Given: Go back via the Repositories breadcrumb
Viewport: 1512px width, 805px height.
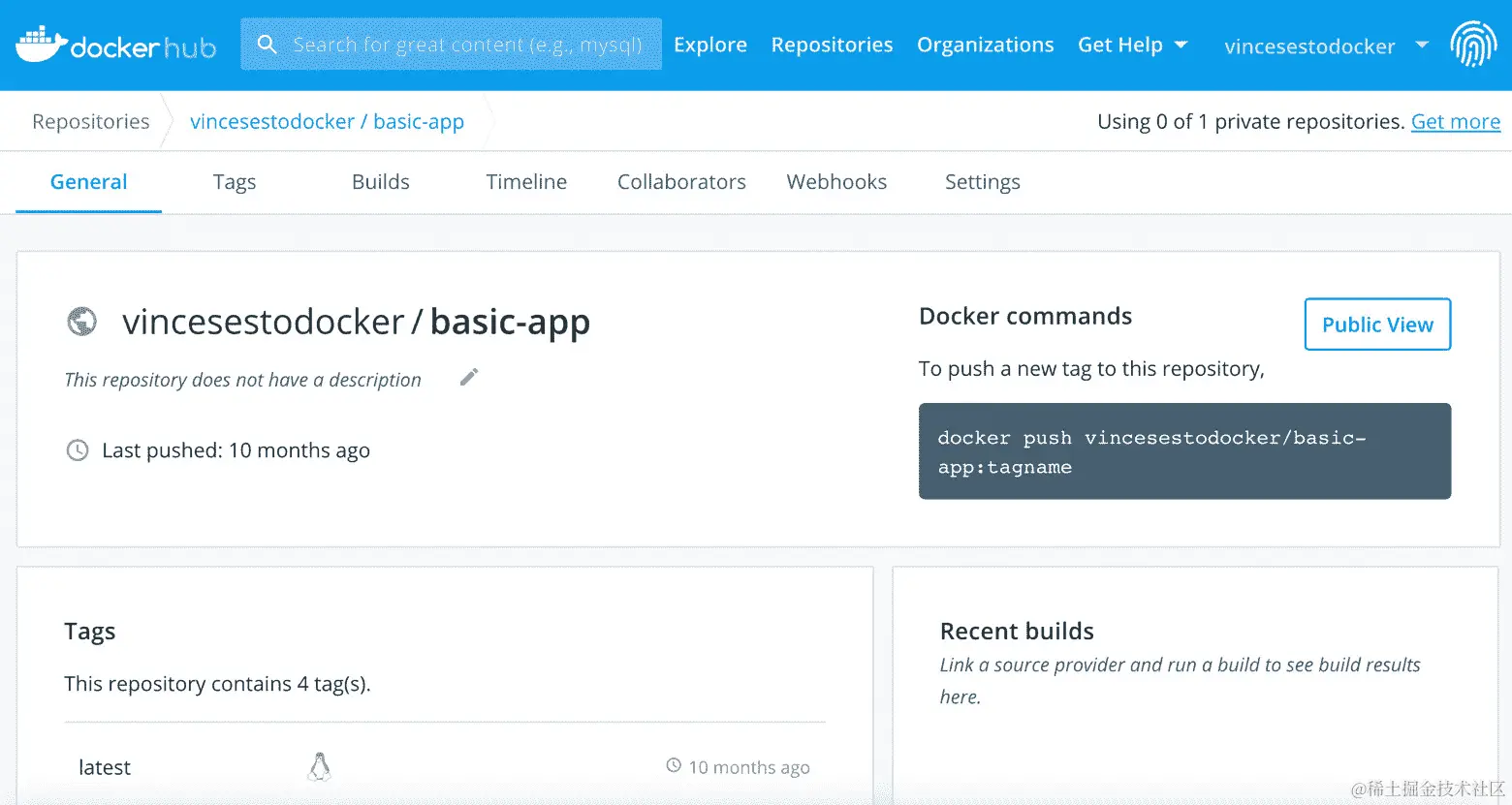Looking at the screenshot, I should [90, 120].
